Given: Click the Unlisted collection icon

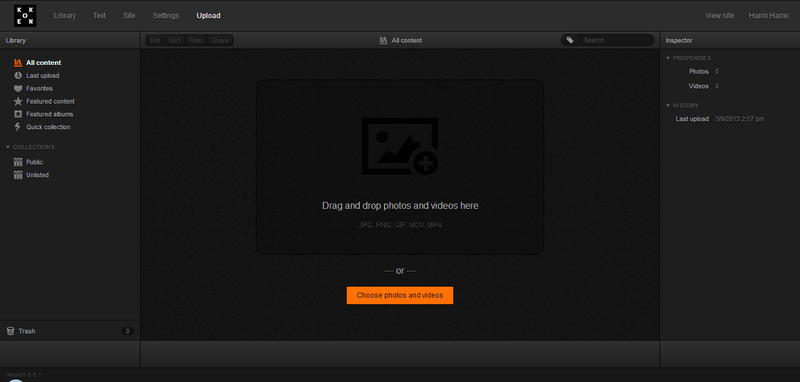Looking at the screenshot, I should [18, 175].
